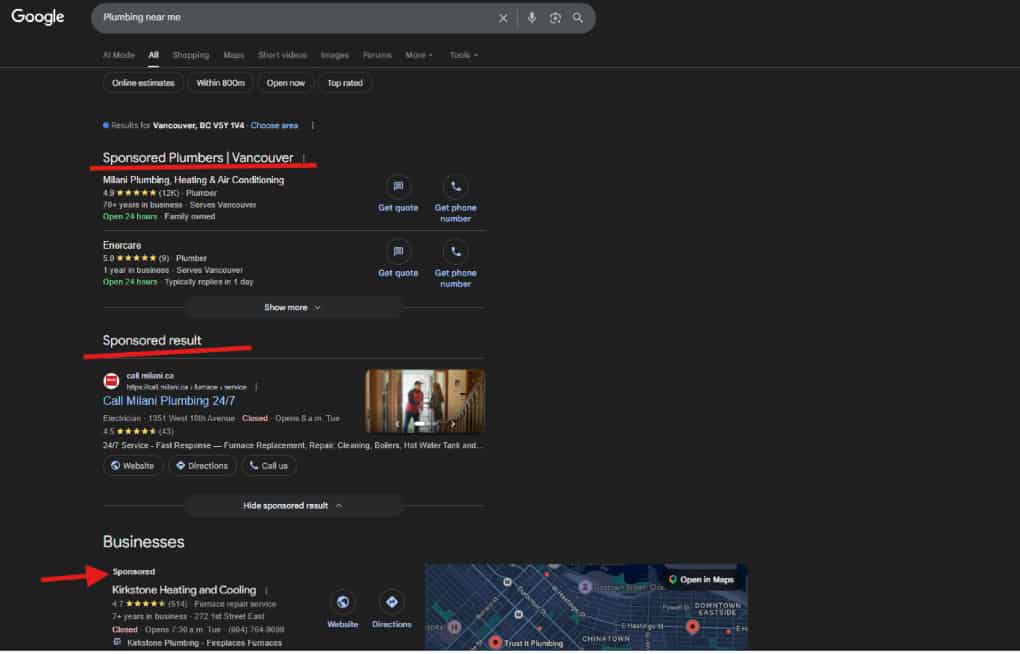The image size is (1020, 654).
Task: Switch to the Maps tab
Action: [233, 55]
